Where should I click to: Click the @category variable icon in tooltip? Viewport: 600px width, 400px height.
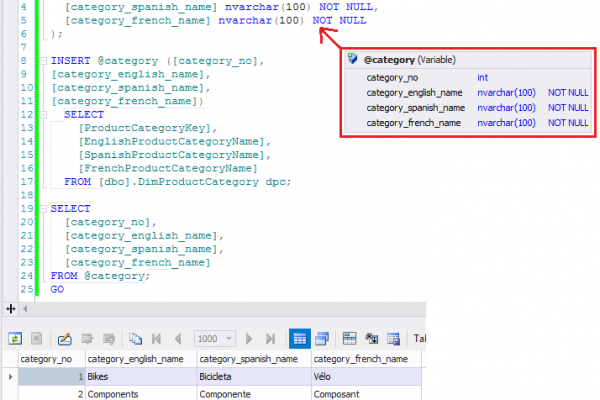pyautogui.click(x=352, y=59)
